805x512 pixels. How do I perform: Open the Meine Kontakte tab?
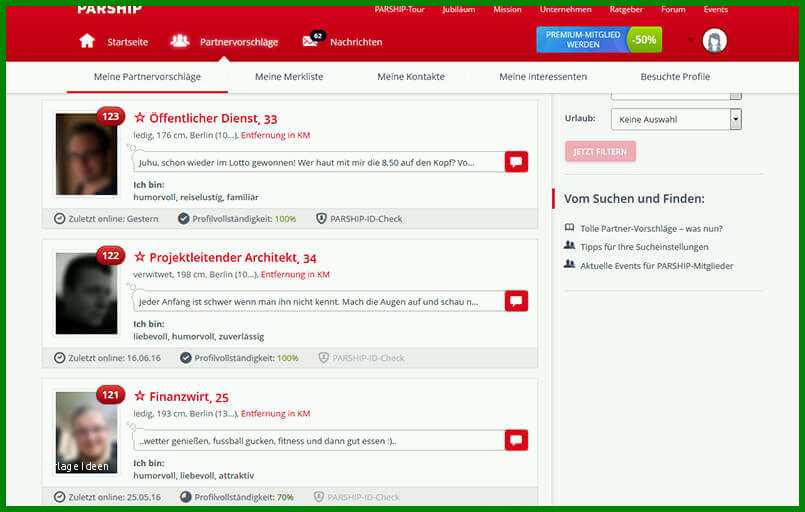click(x=411, y=77)
